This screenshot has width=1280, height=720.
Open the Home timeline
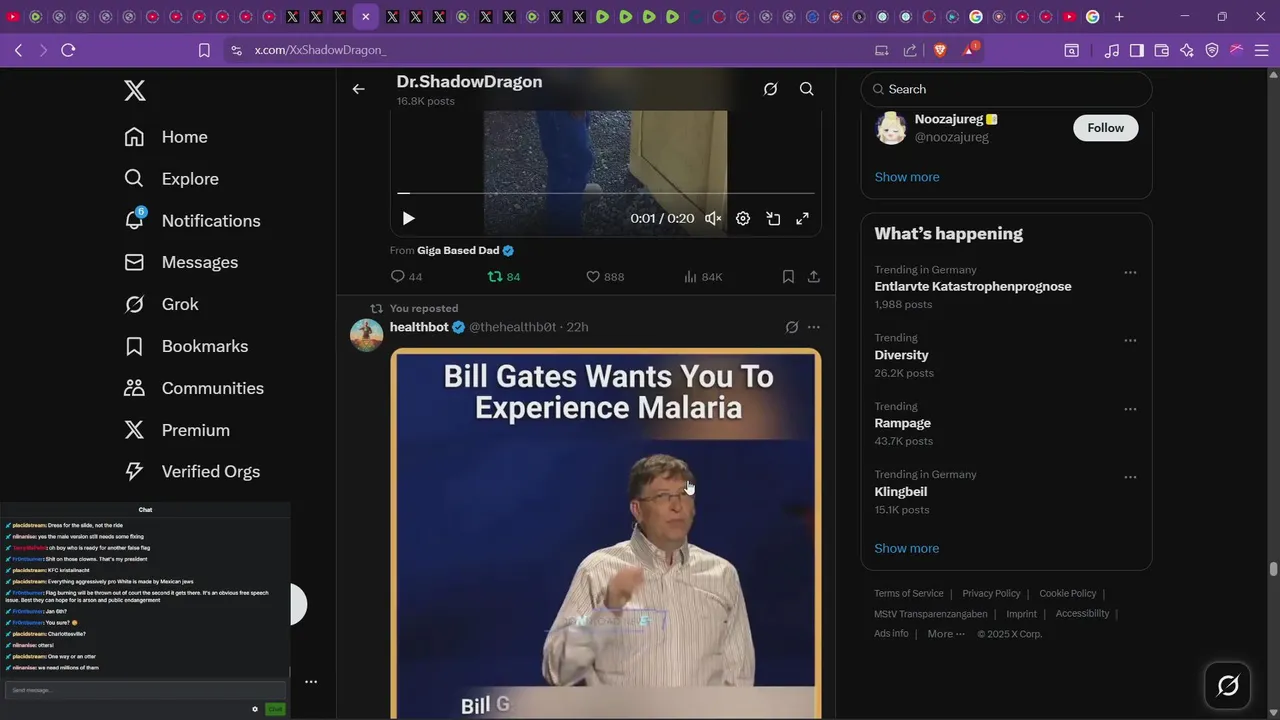[x=166, y=137]
